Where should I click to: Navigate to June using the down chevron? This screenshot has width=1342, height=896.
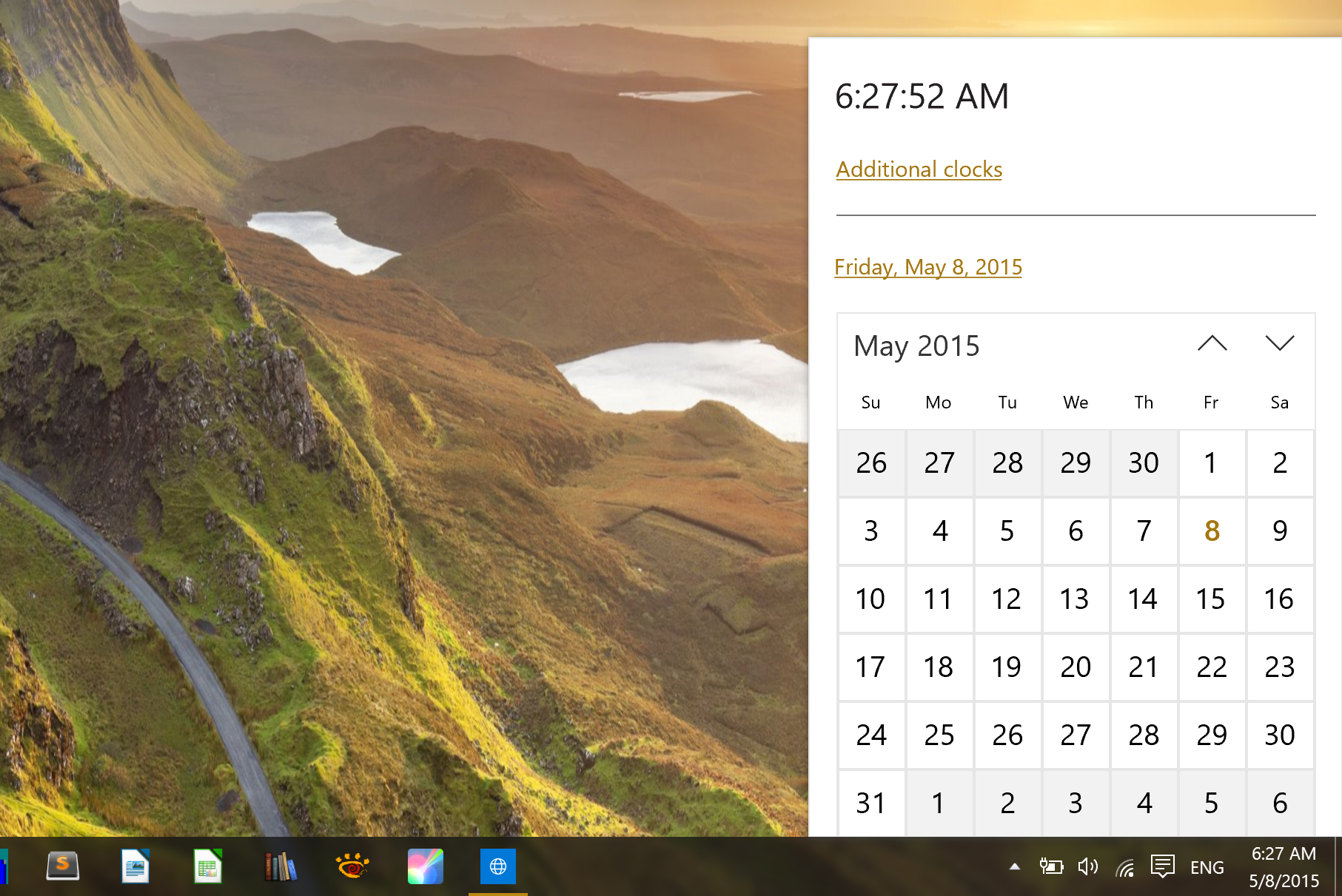(1281, 343)
